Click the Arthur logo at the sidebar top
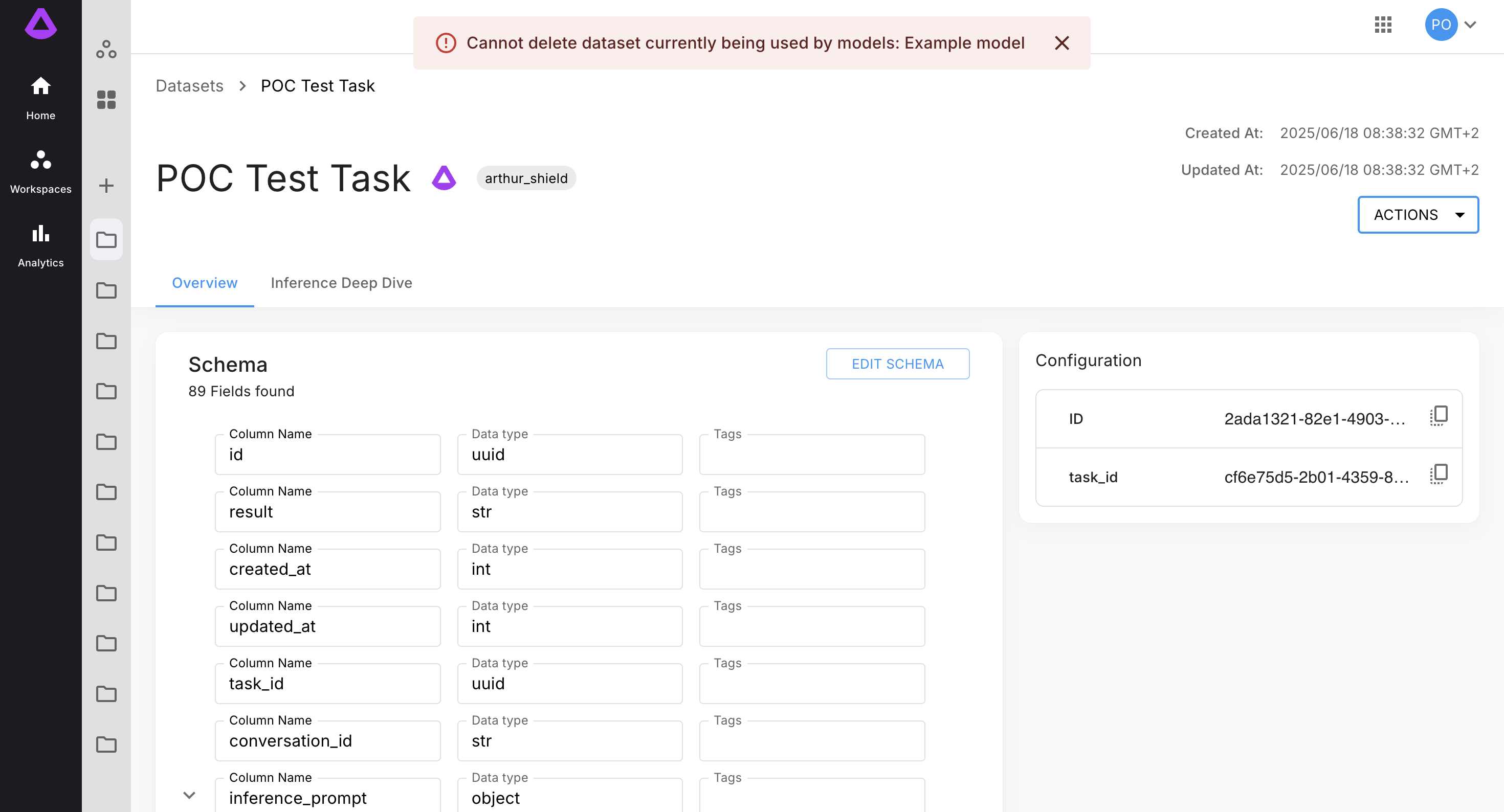This screenshot has width=1504, height=812. tap(40, 24)
